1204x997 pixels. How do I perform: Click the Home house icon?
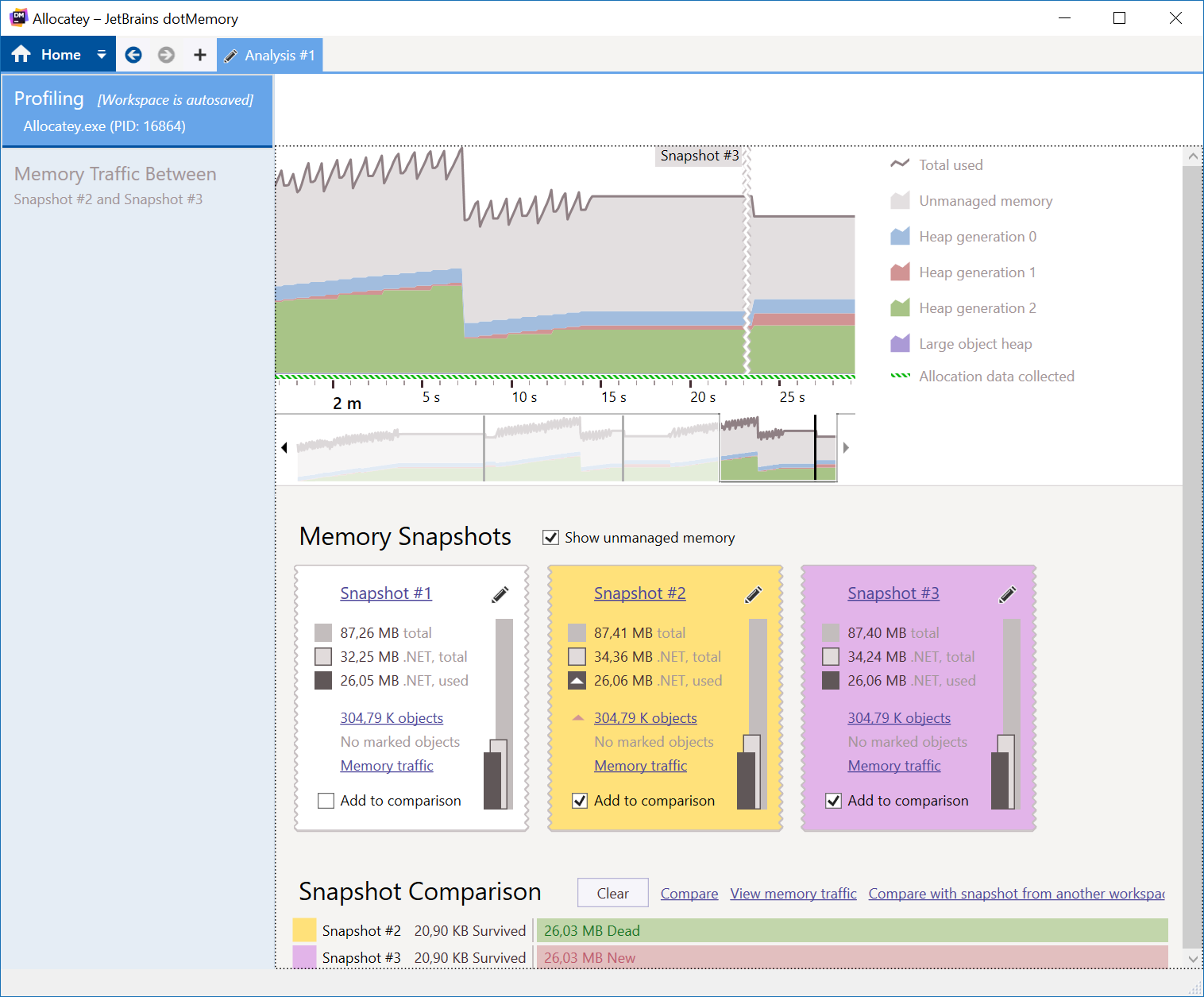click(21, 54)
